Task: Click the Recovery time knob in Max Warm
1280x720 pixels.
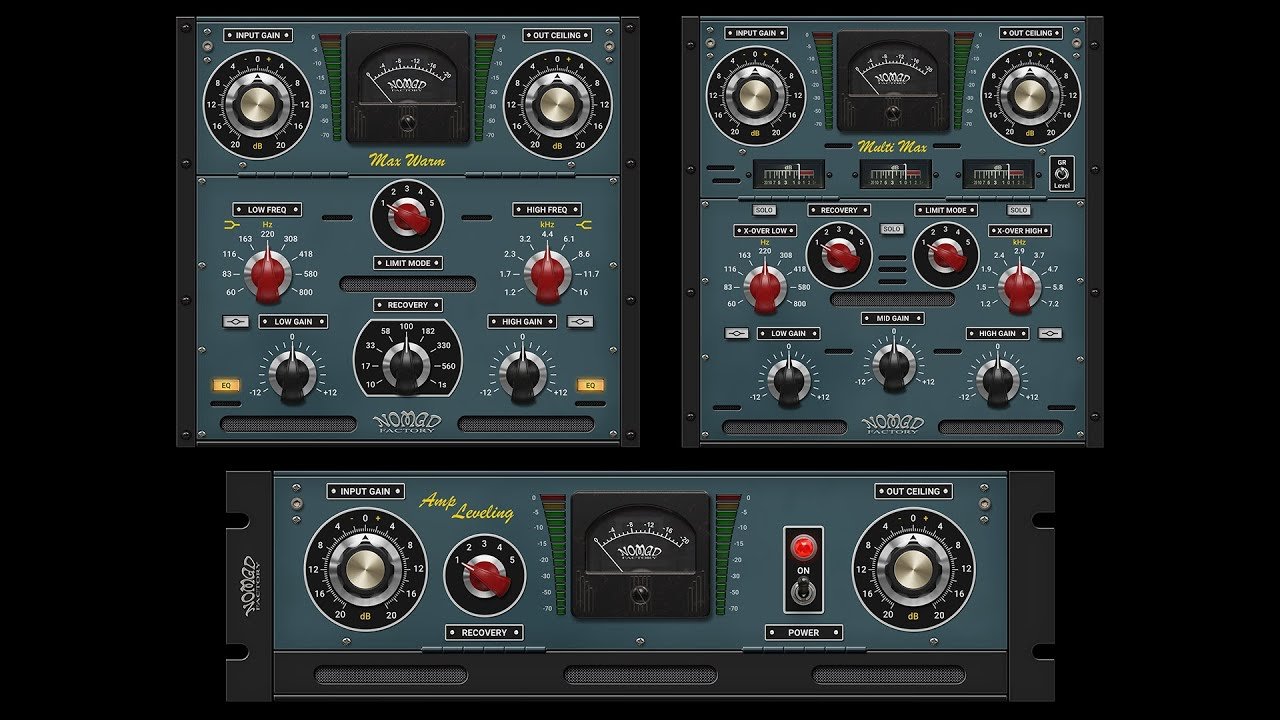Action: click(x=408, y=365)
